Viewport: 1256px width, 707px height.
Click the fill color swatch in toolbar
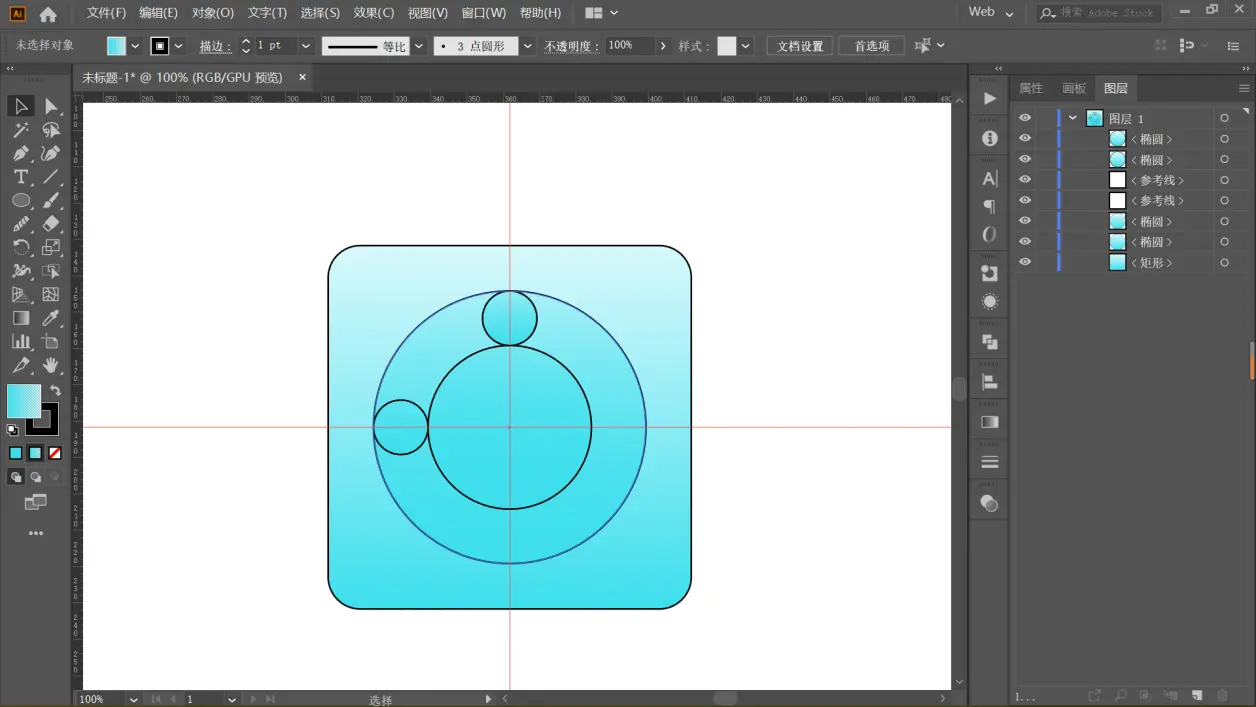point(22,399)
